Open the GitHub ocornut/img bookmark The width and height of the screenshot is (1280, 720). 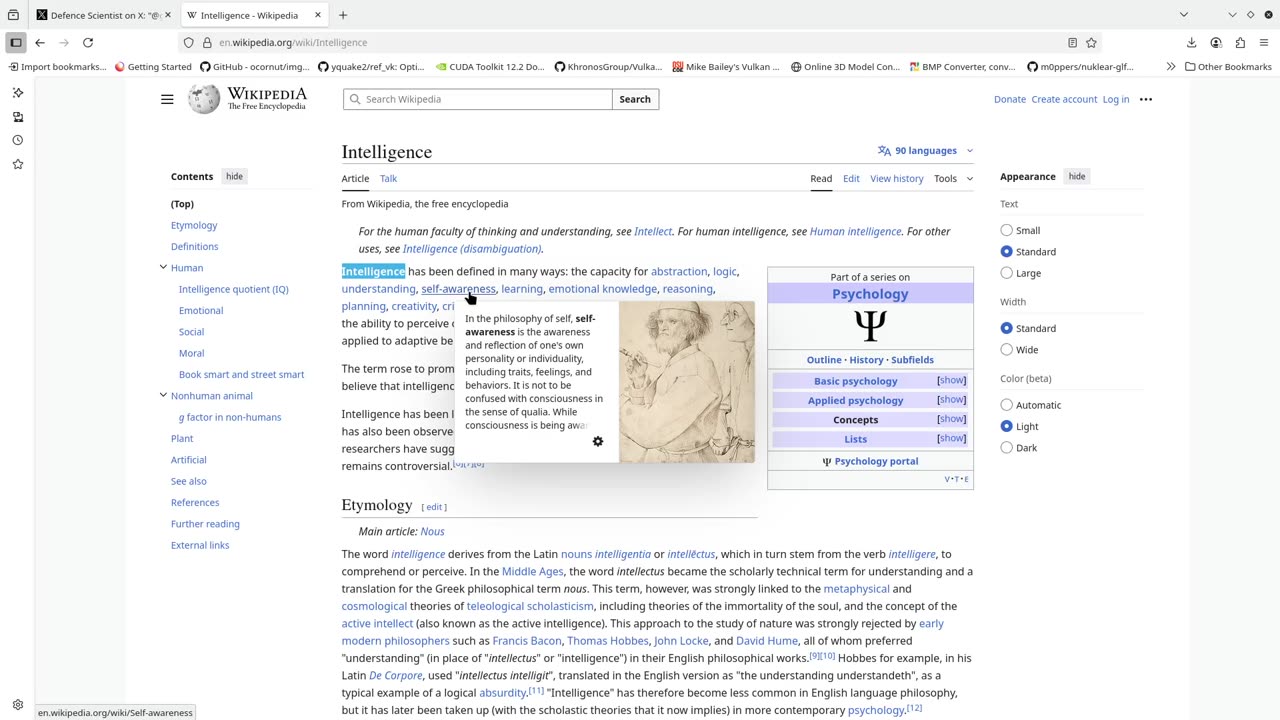coord(255,67)
